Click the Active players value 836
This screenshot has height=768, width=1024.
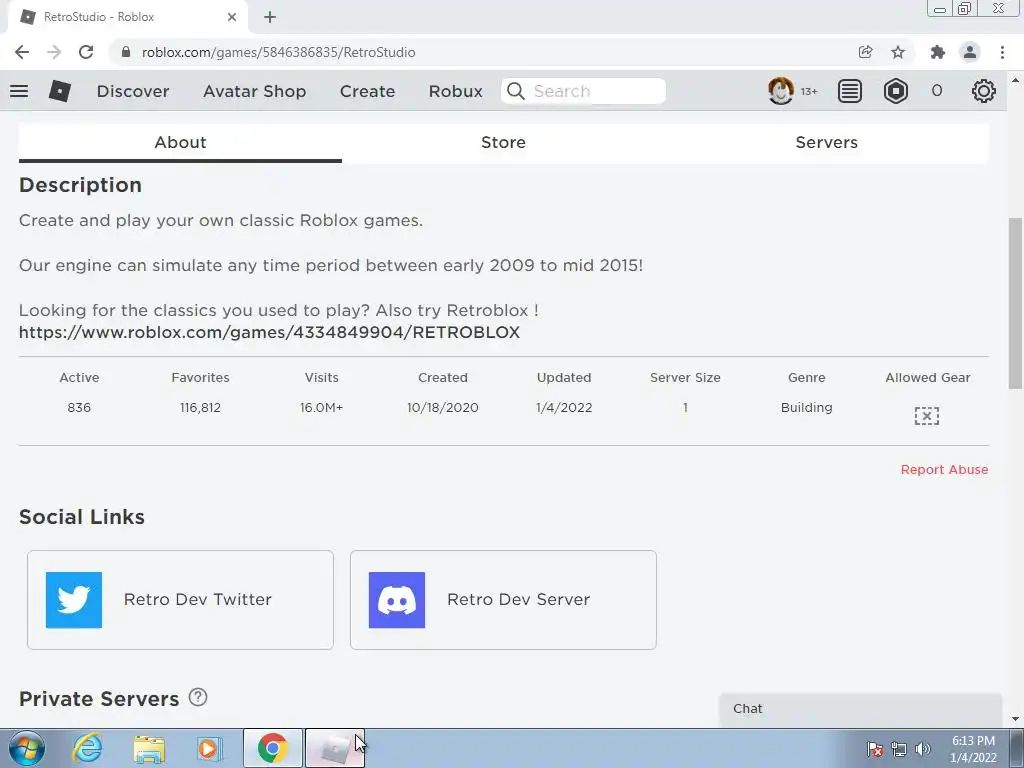click(79, 408)
